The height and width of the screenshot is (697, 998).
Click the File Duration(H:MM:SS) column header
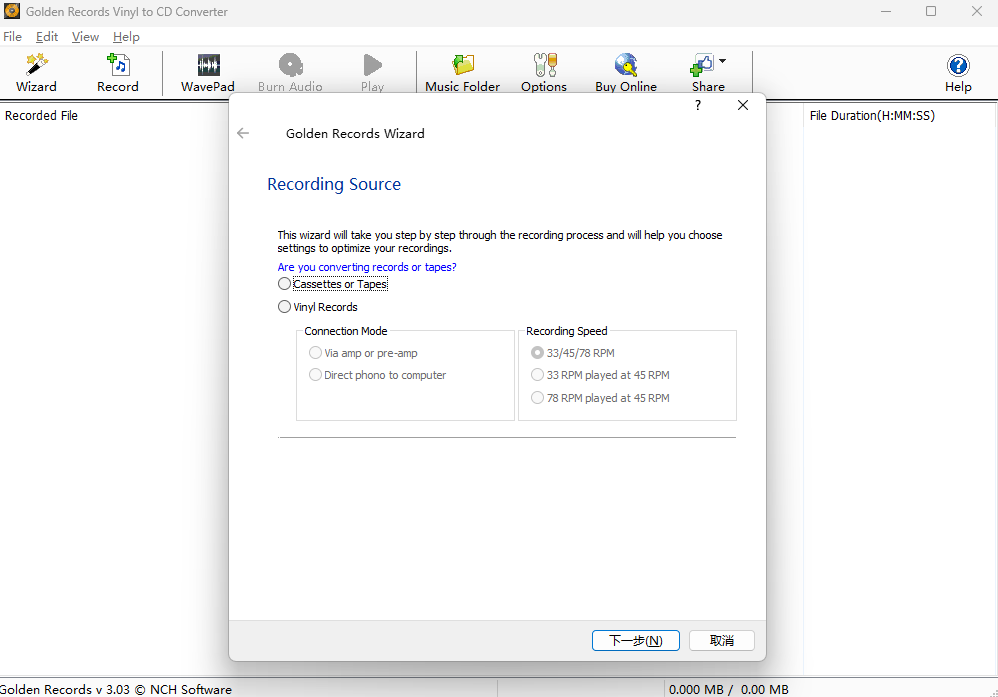coord(872,116)
